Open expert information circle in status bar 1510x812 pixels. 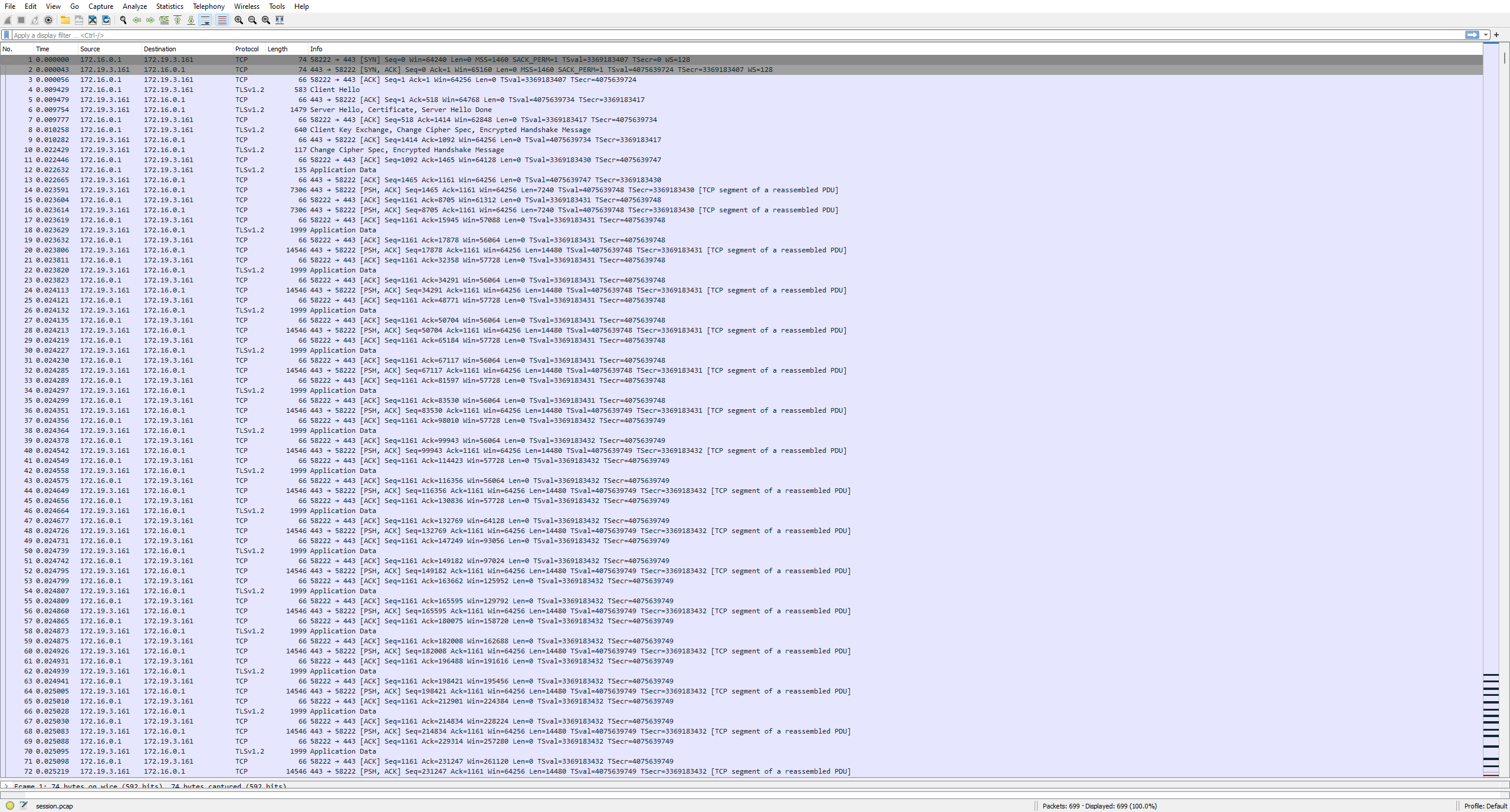click(x=10, y=806)
